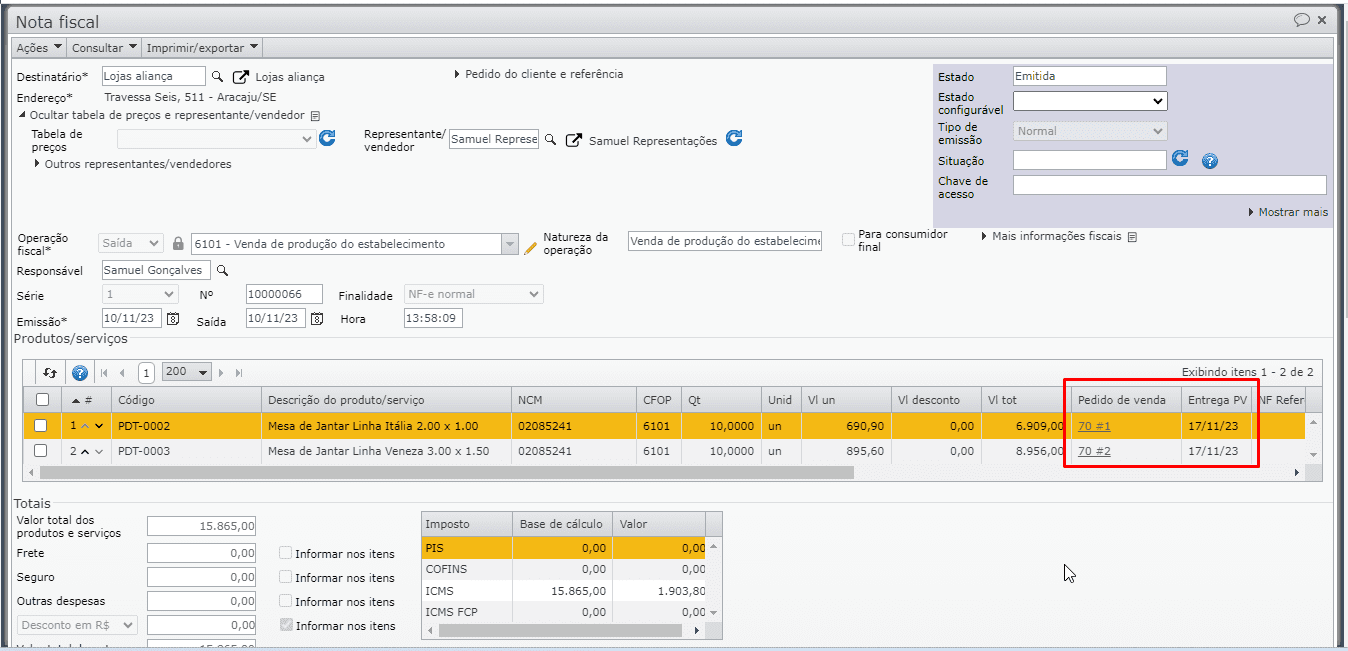
Task: Click the search icon next to Destinatário field
Action: (217, 76)
